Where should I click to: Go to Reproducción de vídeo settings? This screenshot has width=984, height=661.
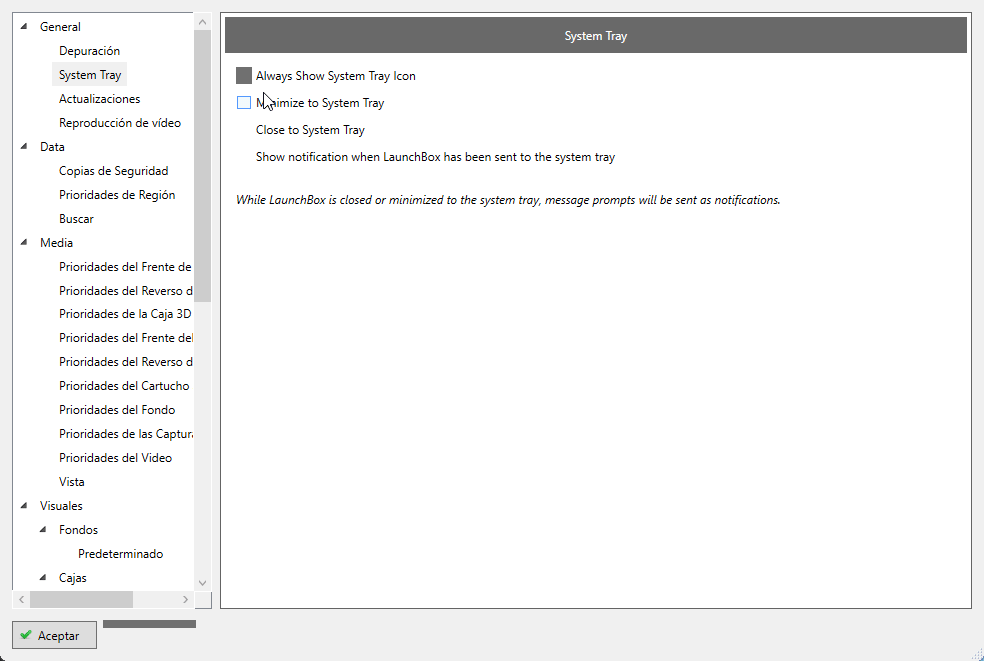pos(119,123)
